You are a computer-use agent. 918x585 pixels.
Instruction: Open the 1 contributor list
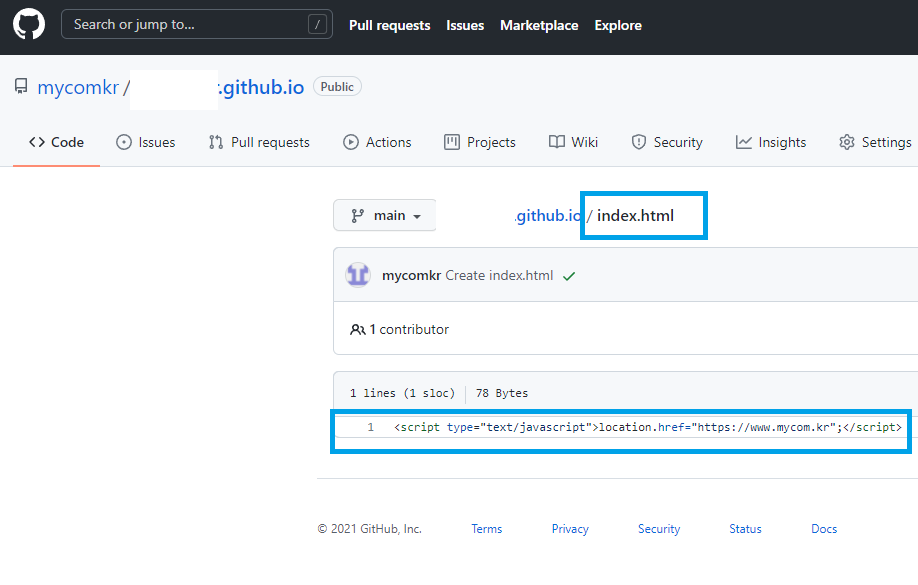click(x=409, y=330)
